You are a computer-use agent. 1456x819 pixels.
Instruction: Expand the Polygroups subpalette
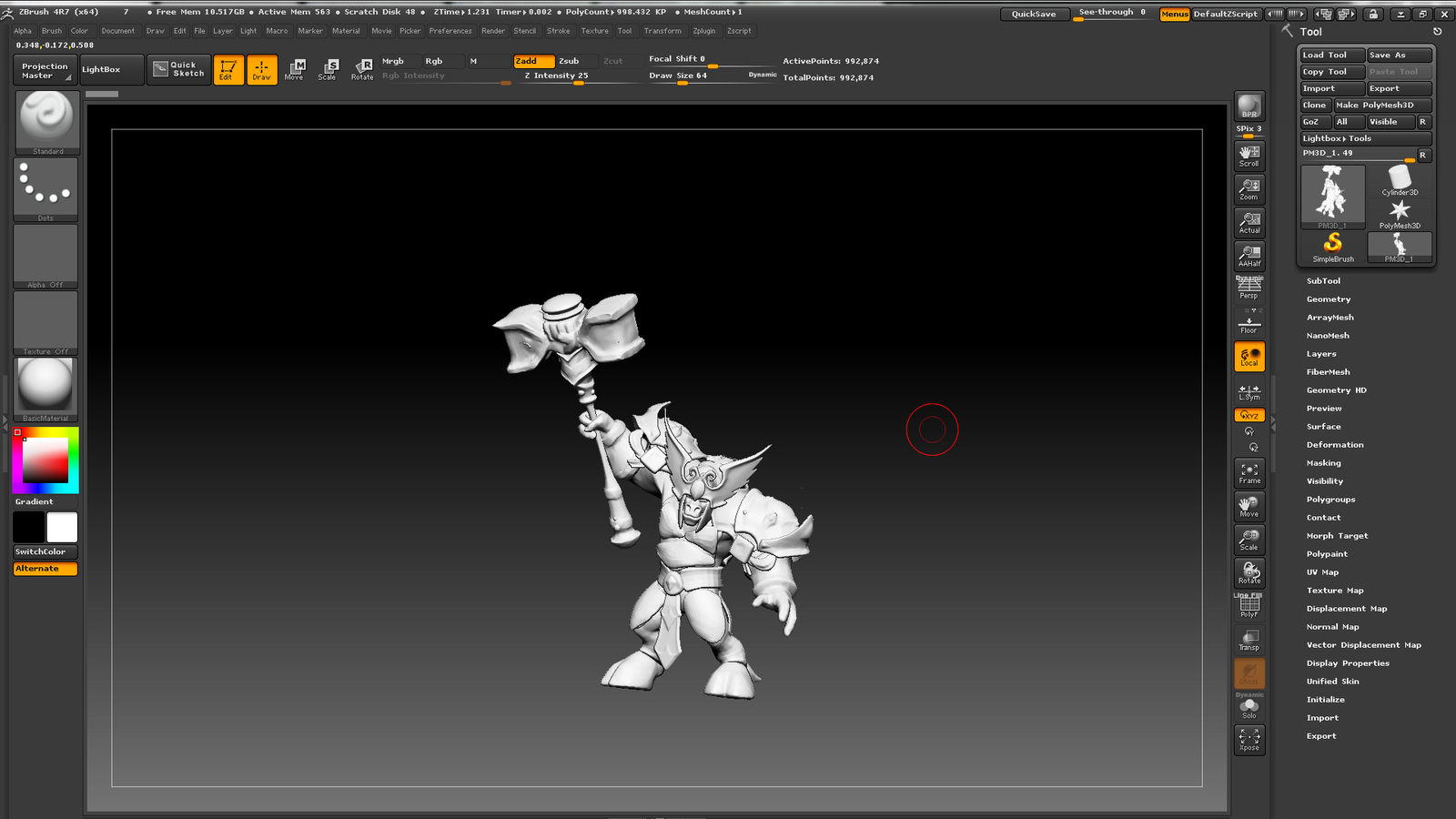1330,500
